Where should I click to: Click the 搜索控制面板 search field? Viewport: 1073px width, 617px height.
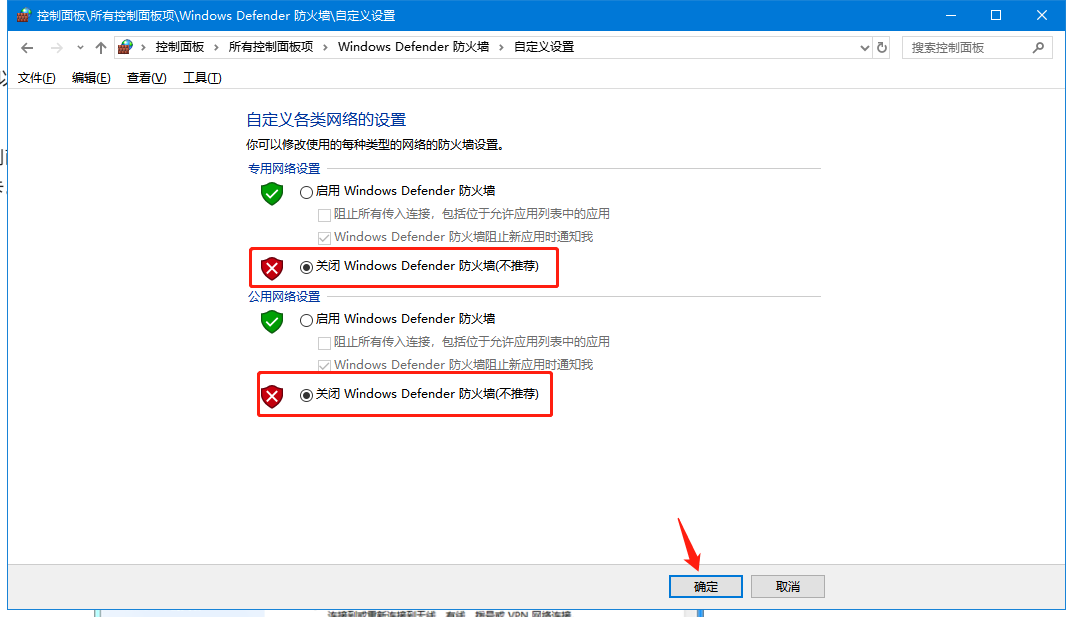pos(968,47)
